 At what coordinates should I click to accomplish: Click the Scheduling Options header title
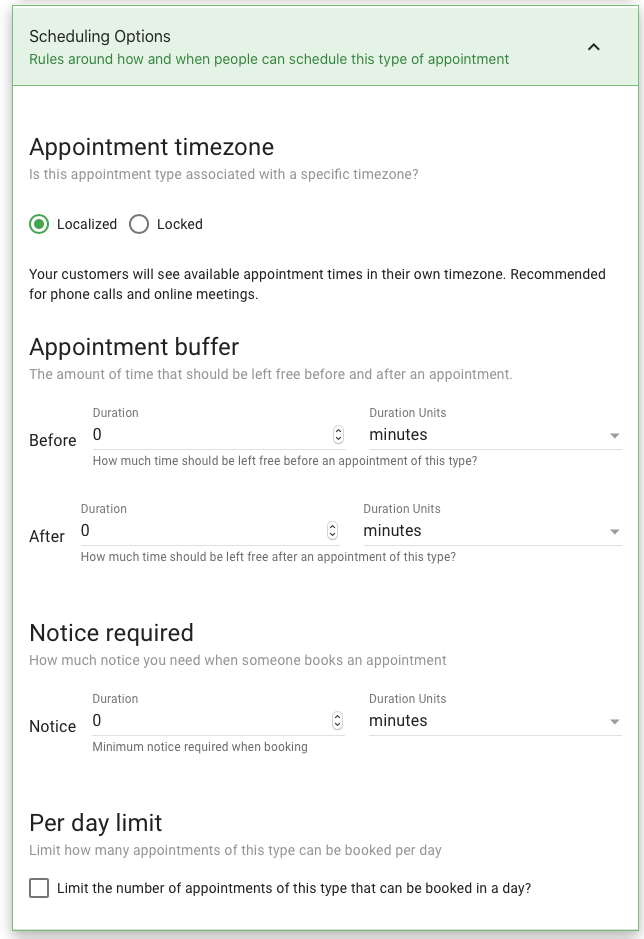(100, 37)
